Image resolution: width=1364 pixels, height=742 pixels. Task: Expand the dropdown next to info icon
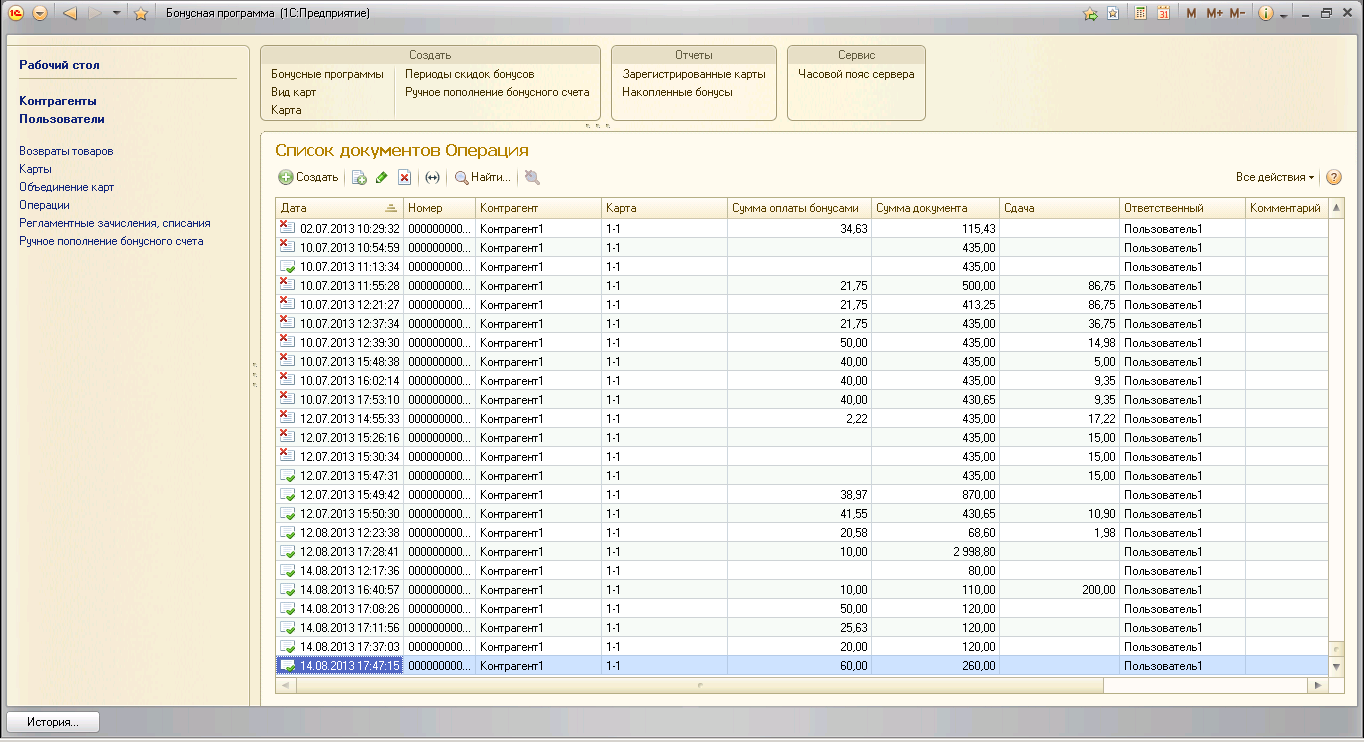coord(1282,14)
